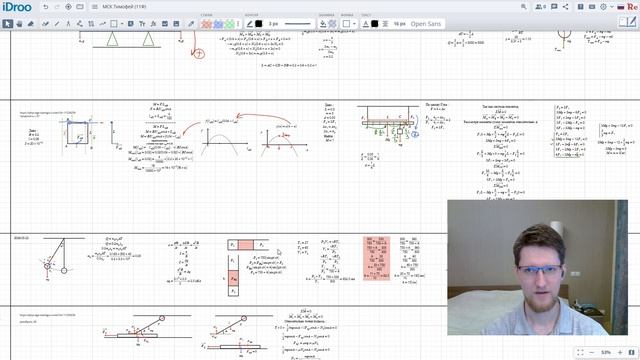Apply the green style preset
640x360 pixels.
click(230, 24)
